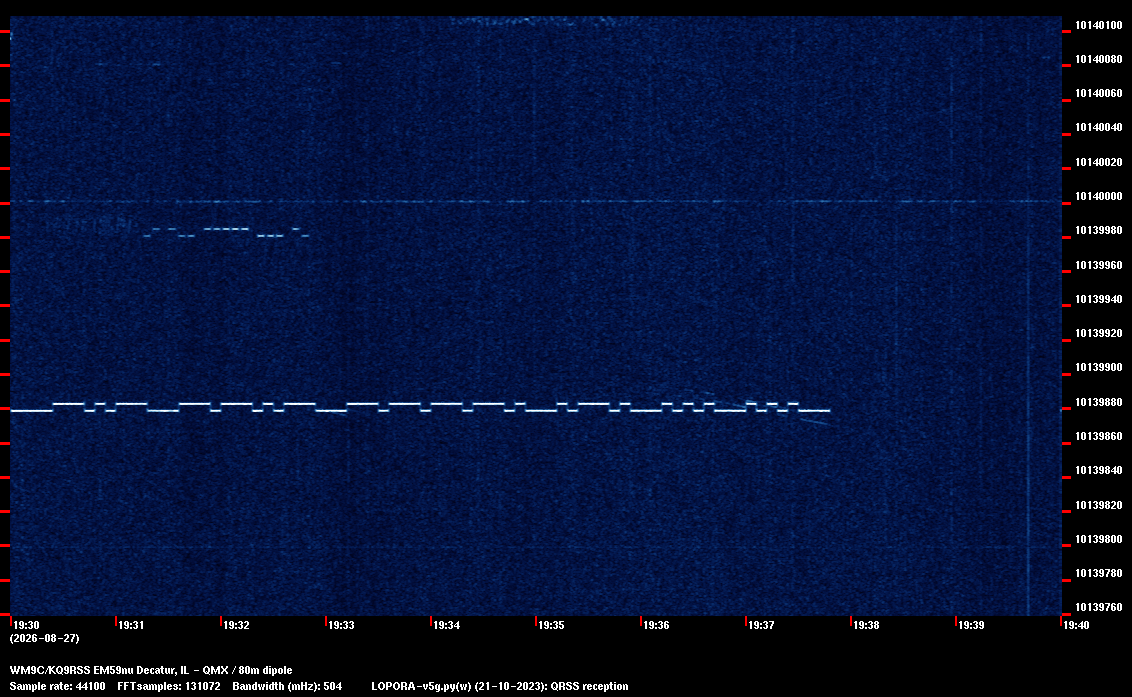Screen dimensions: 1132x697
Task: Click the 19:37 time axis label
Action: pyautogui.click(x=761, y=625)
